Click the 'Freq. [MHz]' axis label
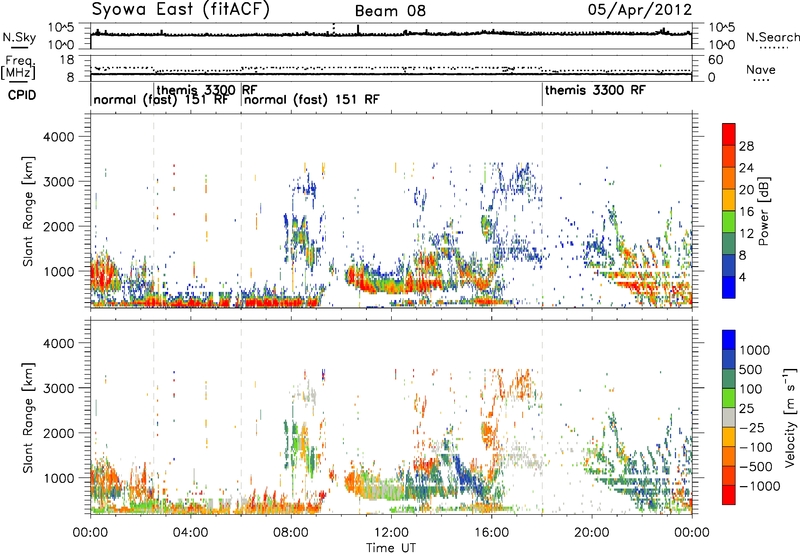This screenshot has height=554, width=800. coord(18,68)
